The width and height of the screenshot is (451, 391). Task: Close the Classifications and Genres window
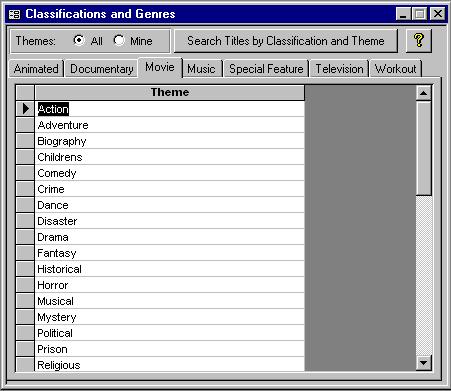[x=437, y=14]
